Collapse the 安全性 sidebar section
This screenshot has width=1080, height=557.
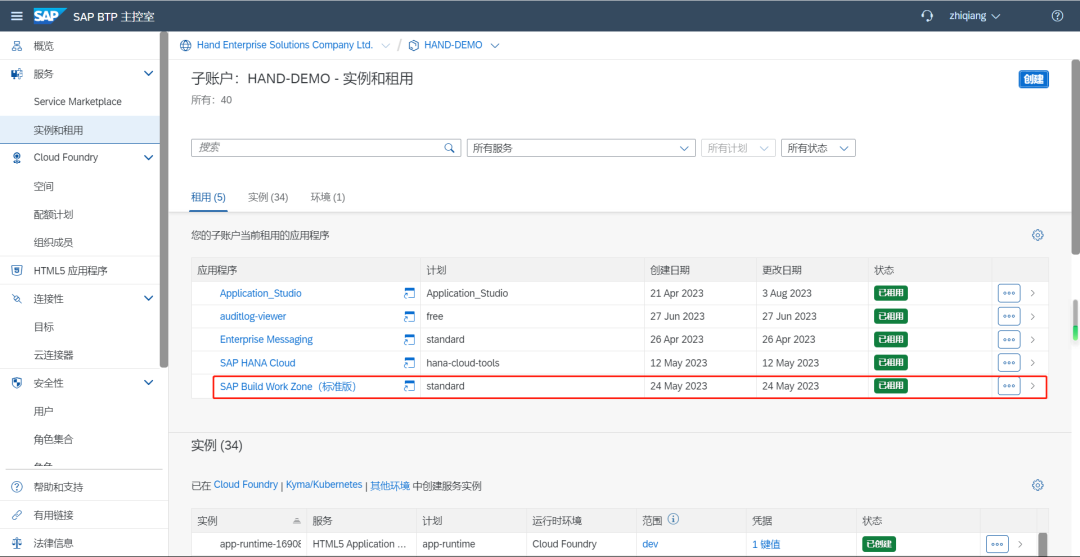tap(148, 383)
